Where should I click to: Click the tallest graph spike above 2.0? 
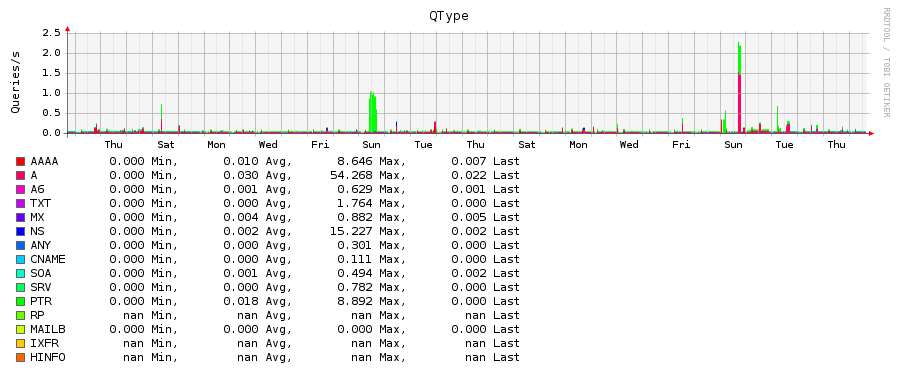coord(739,86)
